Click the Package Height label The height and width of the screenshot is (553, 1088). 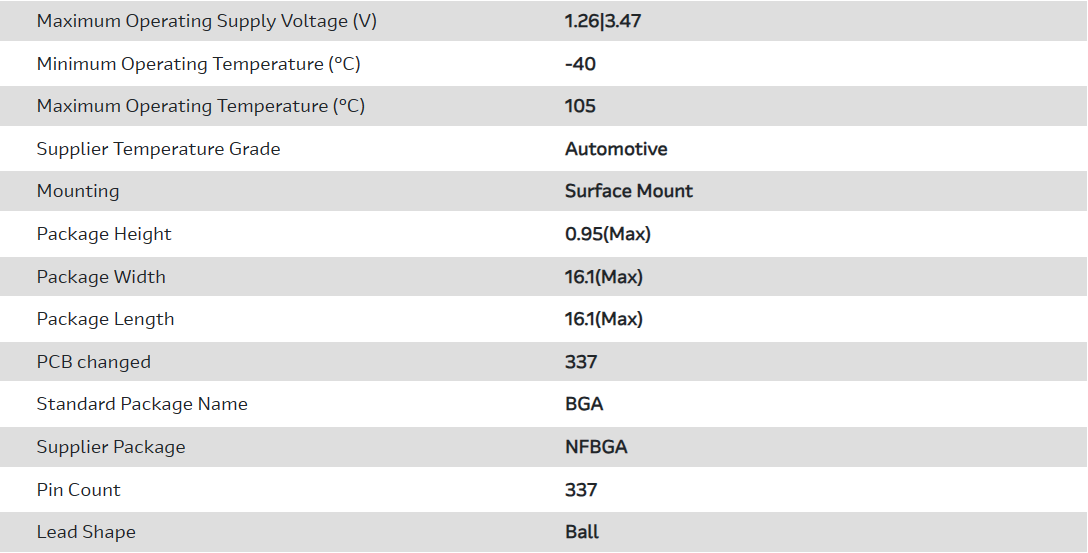pos(104,234)
